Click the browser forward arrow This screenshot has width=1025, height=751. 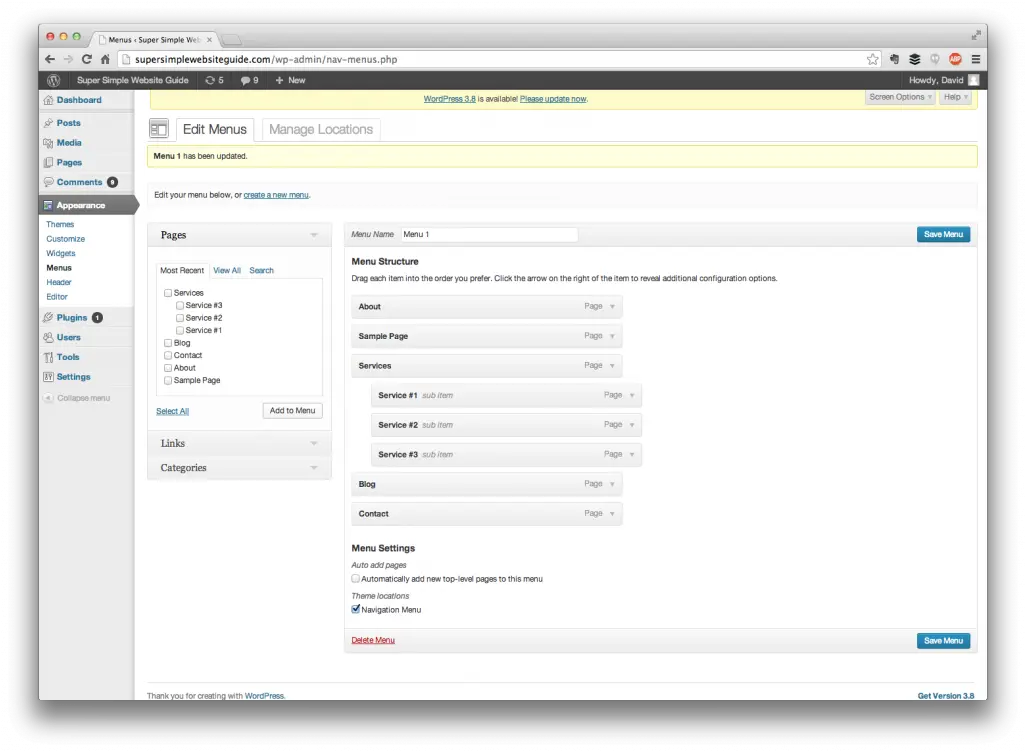pos(68,59)
